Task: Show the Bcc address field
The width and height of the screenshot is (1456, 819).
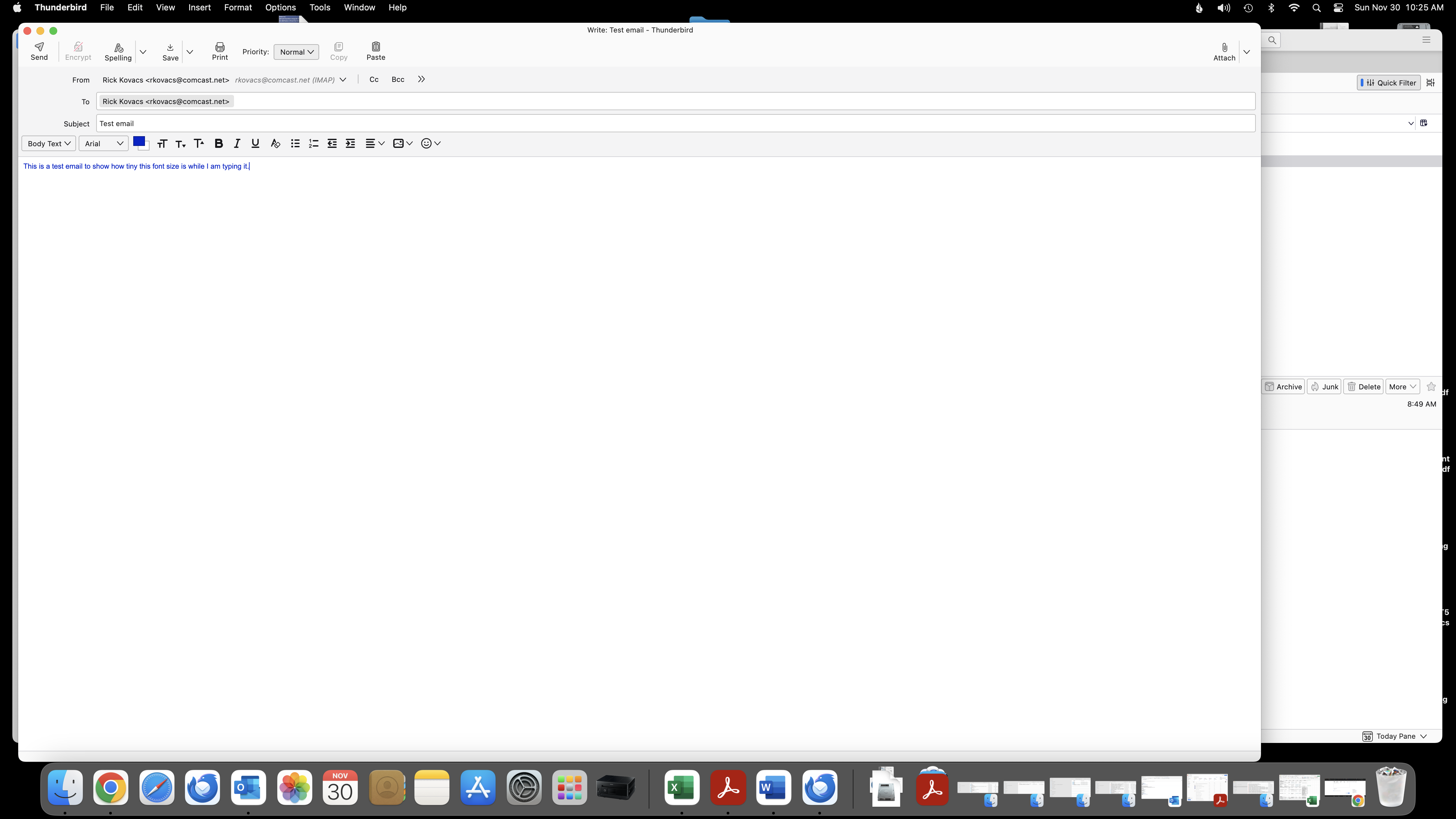Action: 398,80
